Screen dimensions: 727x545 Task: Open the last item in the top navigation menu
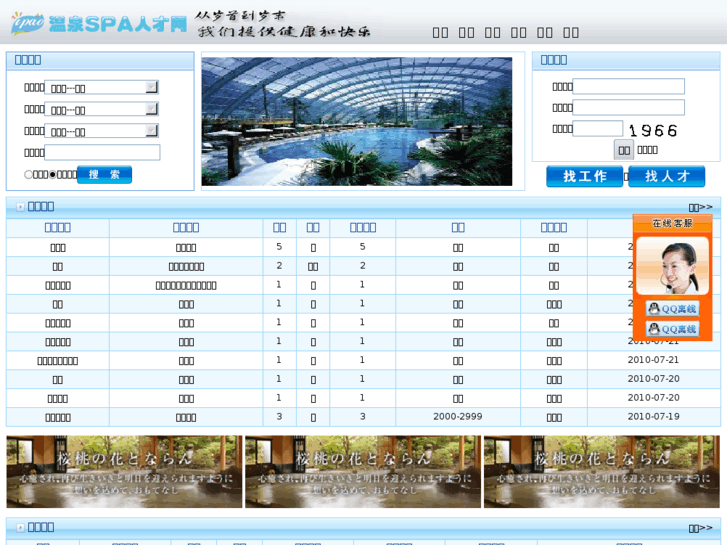571,32
